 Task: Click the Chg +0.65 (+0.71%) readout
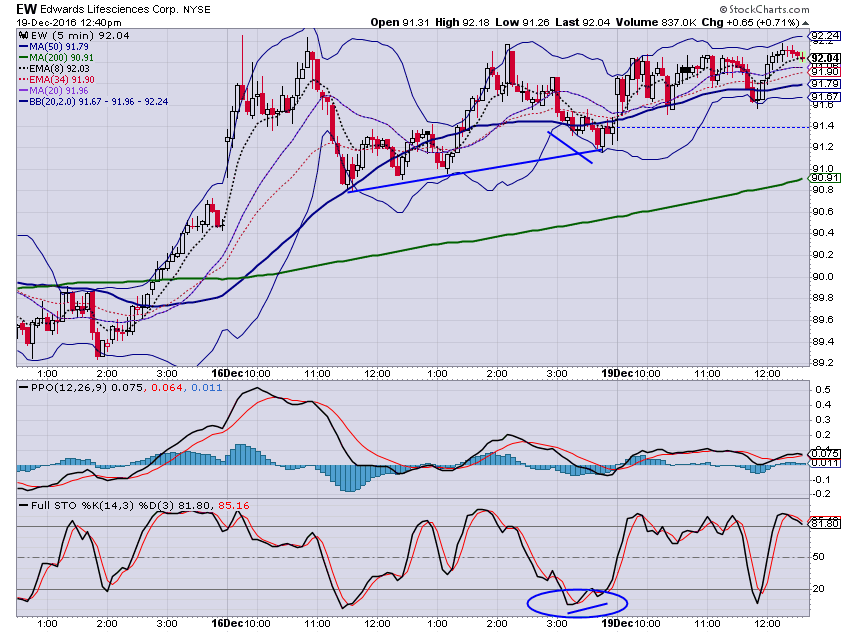[750, 22]
